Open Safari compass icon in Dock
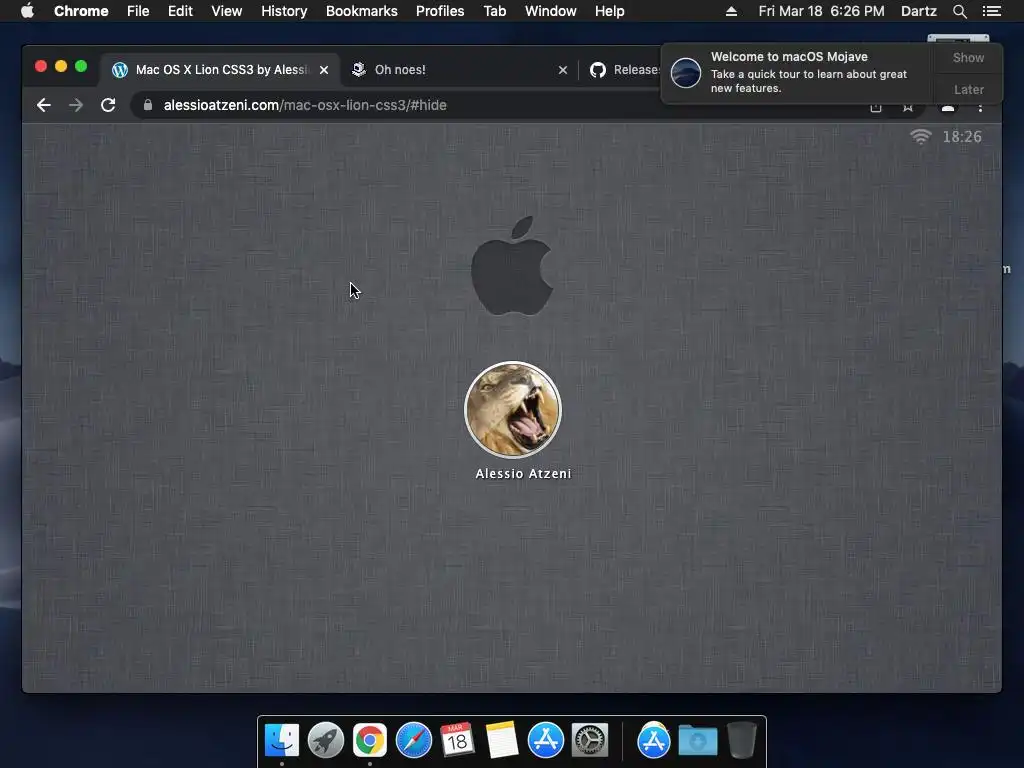Image resolution: width=1024 pixels, height=768 pixels. [x=414, y=740]
